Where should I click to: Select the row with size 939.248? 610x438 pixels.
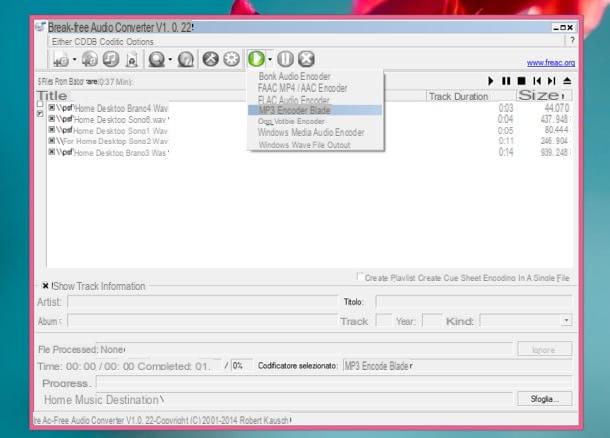pyautogui.click(x=309, y=152)
